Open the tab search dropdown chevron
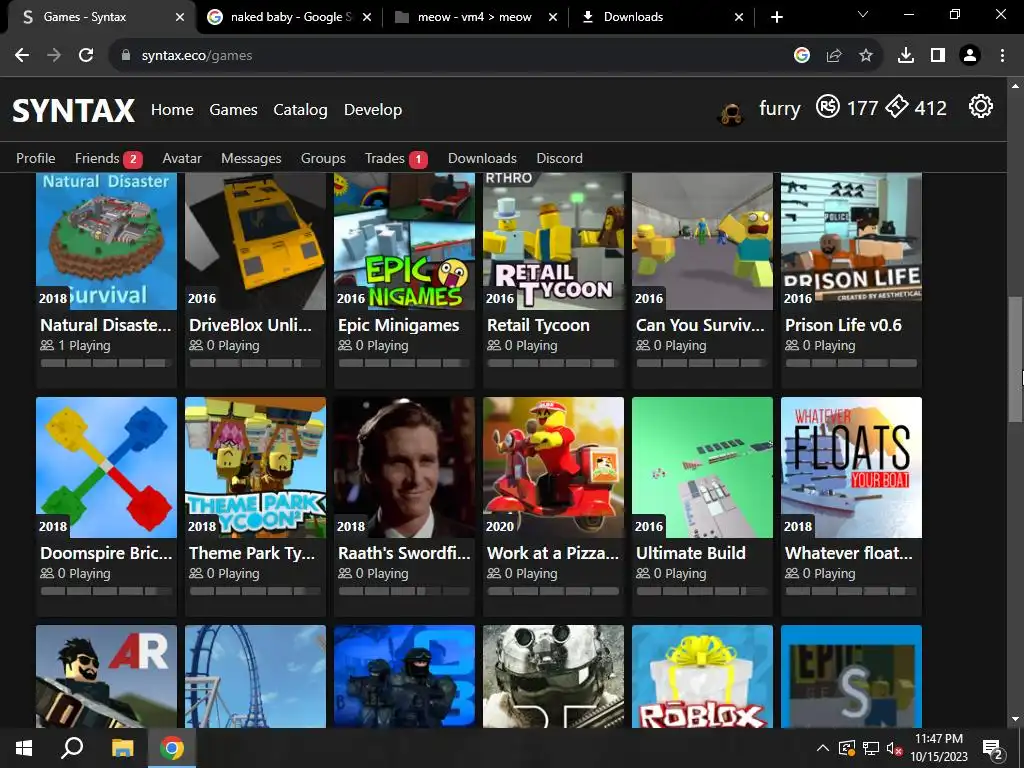The height and width of the screenshot is (768, 1024). 863,14
